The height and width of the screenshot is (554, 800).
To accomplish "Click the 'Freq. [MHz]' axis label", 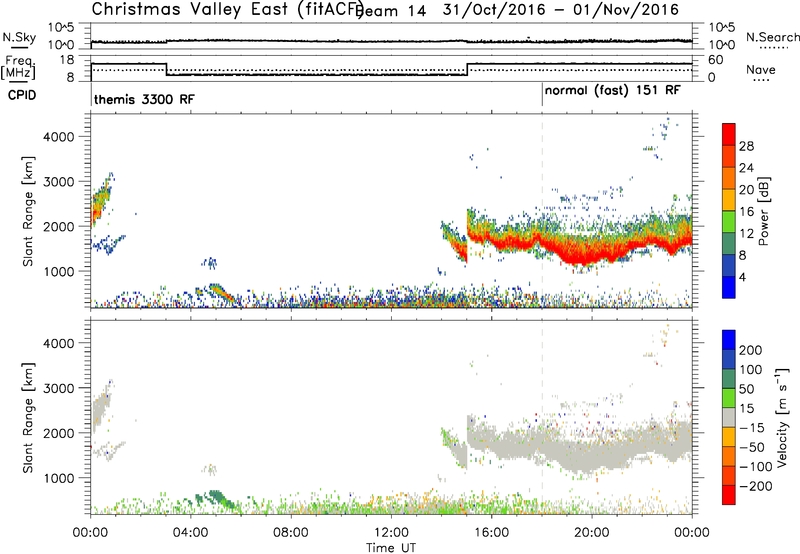I will (18, 68).
